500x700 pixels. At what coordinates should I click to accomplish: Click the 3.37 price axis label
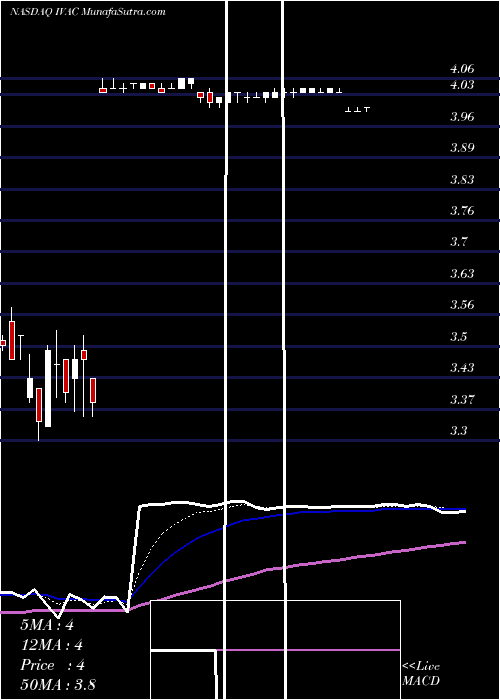462,399
